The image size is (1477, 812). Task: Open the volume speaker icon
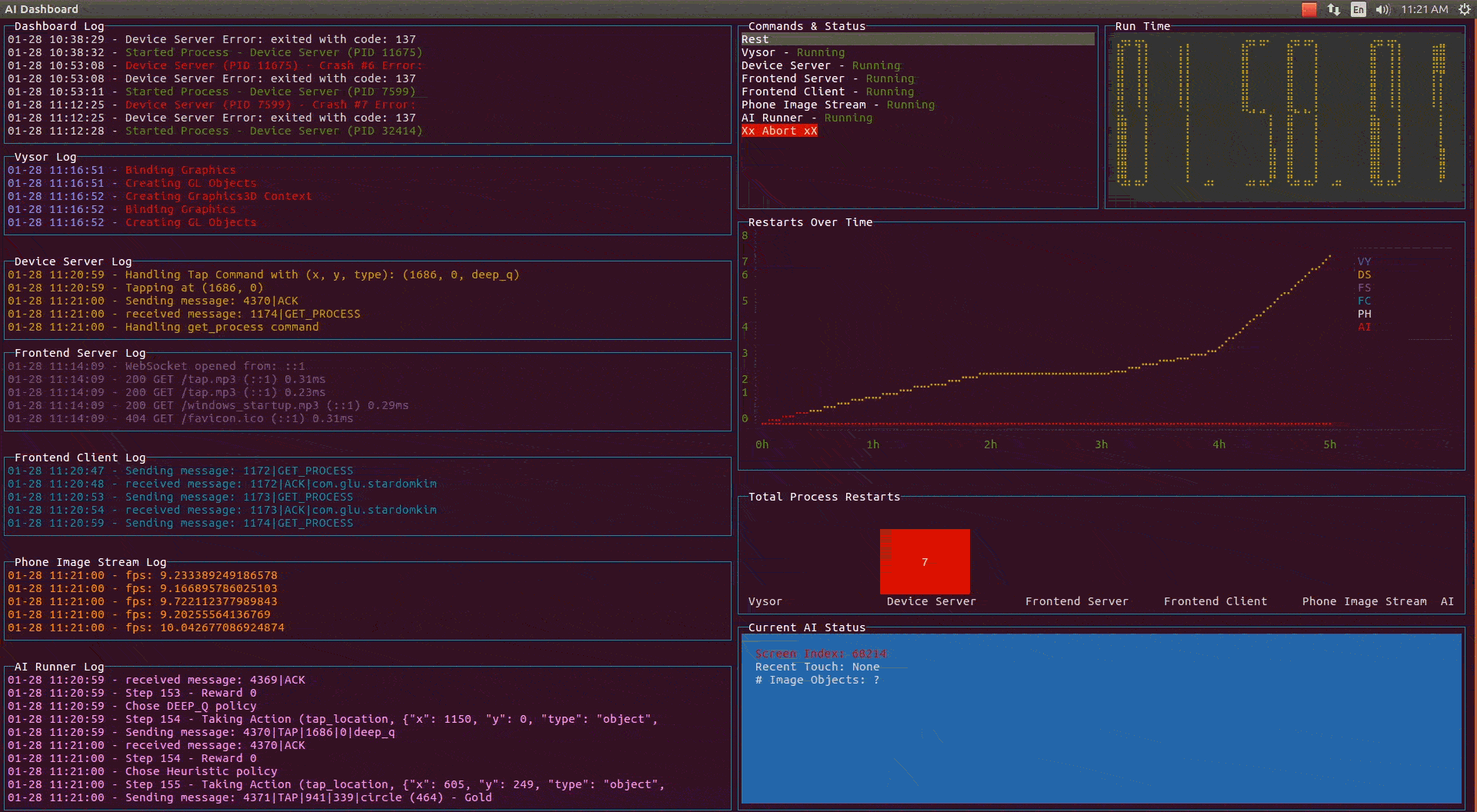tap(1382, 9)
